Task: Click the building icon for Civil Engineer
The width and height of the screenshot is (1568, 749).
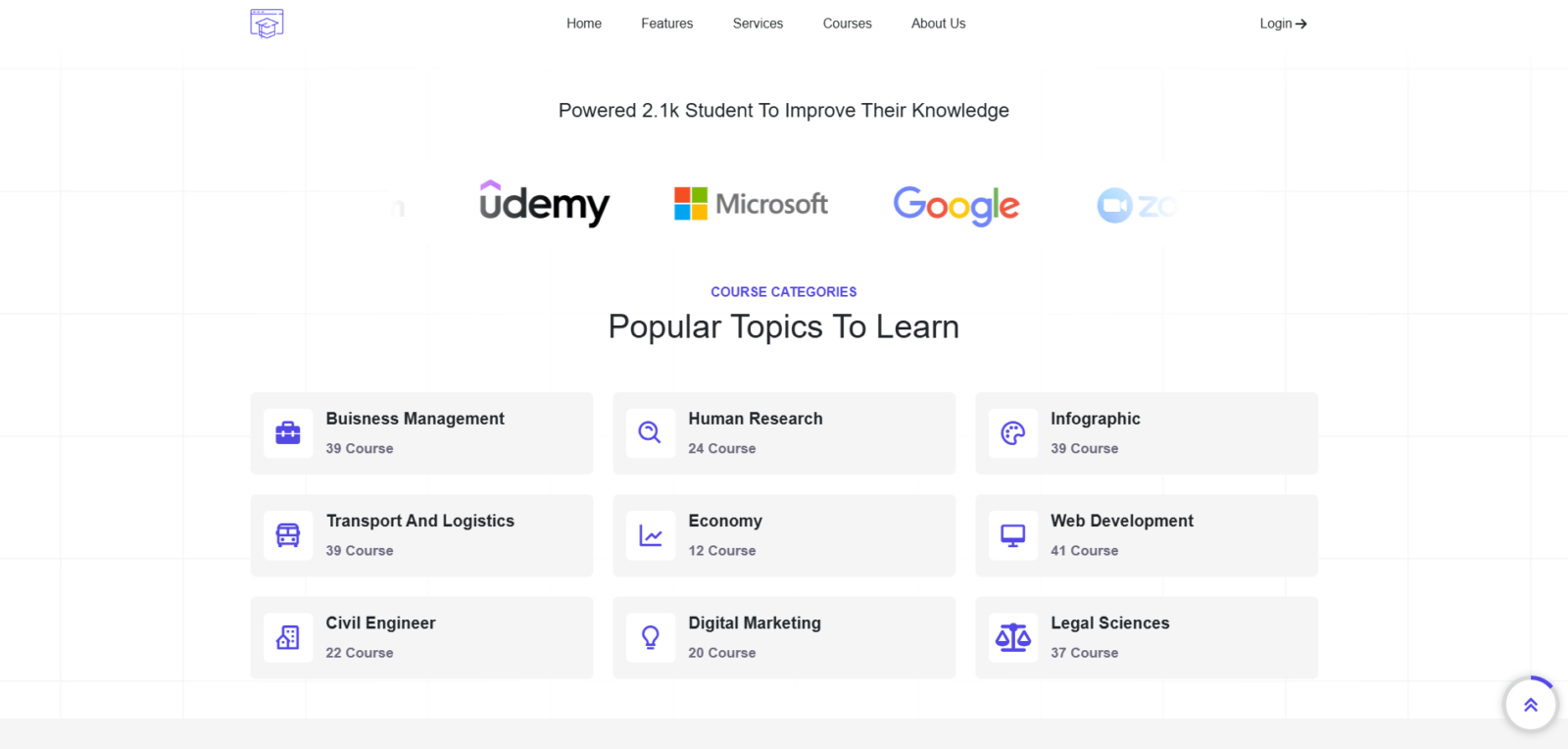Action: 288,637
